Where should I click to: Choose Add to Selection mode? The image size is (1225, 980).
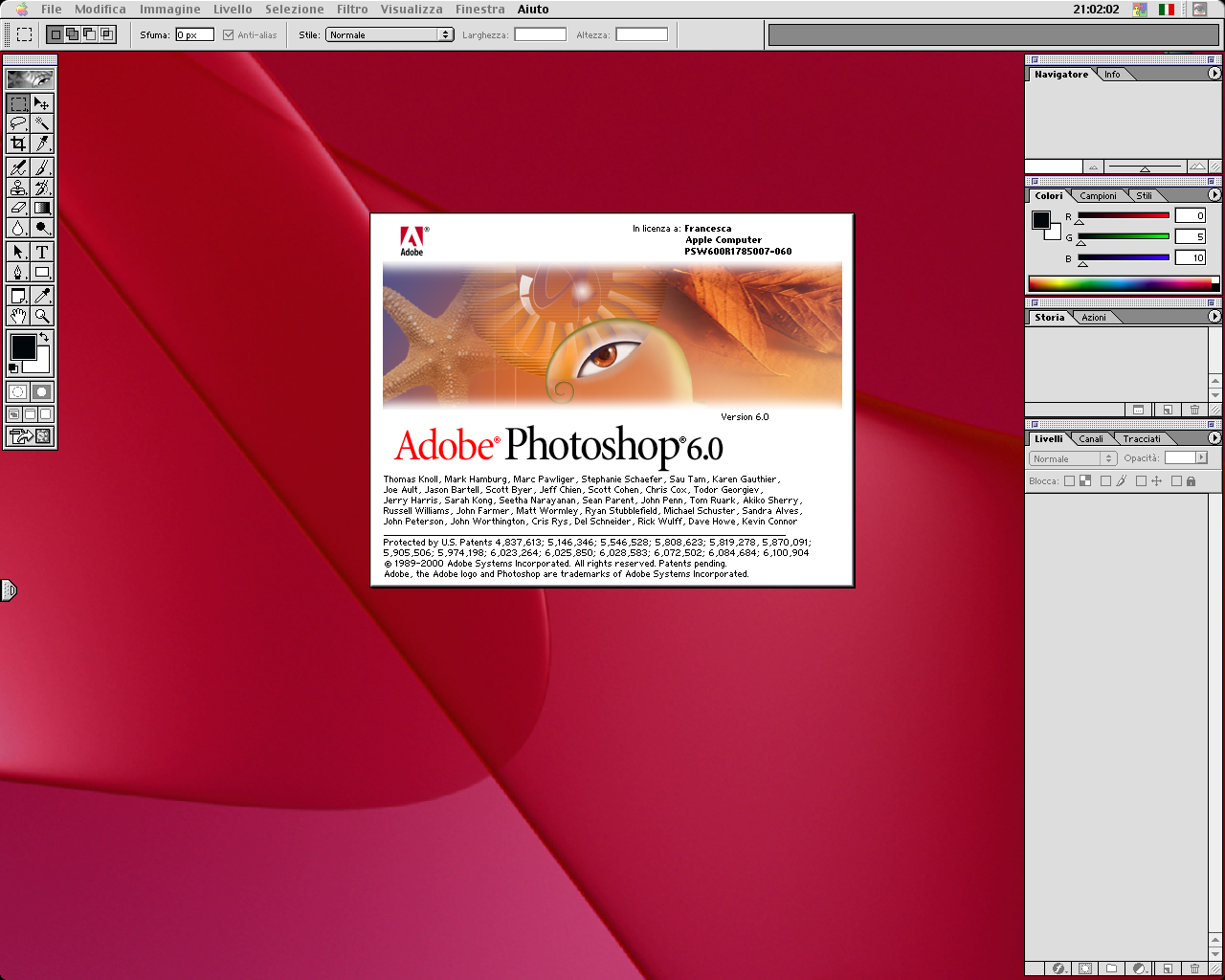(x=73, y=34)
